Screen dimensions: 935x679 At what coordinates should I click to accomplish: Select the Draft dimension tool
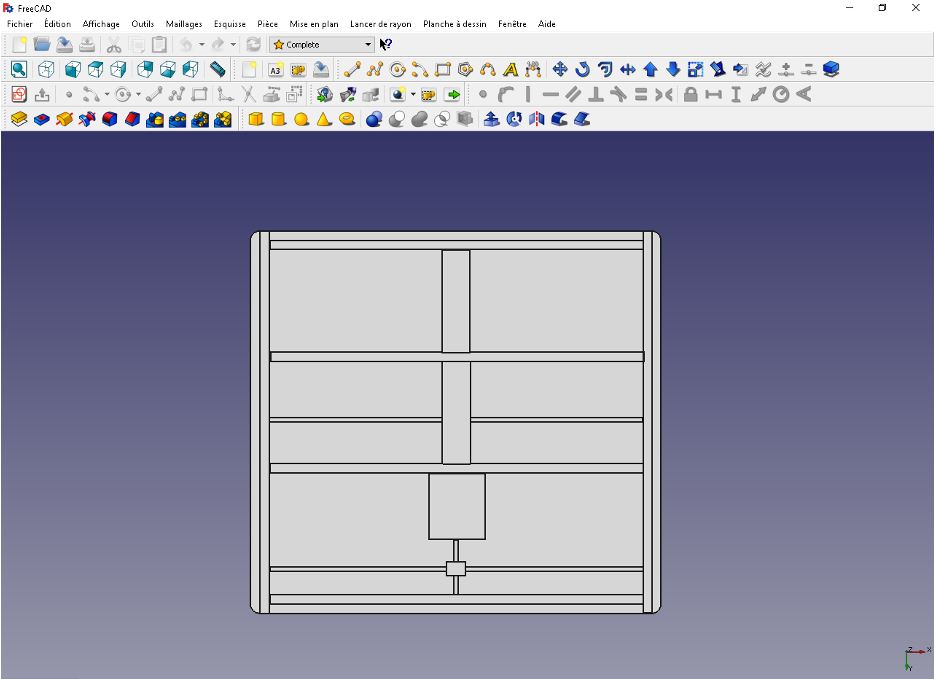pos(533,70)
